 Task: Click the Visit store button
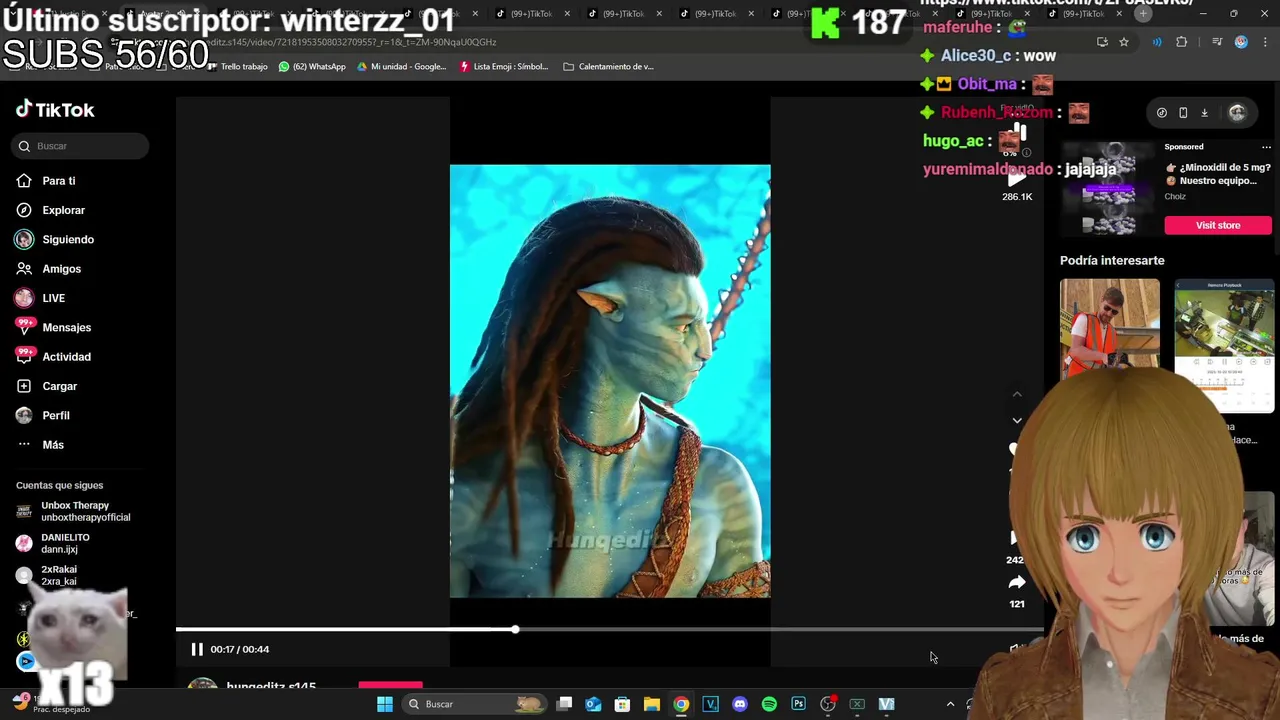pos(1218,225)
